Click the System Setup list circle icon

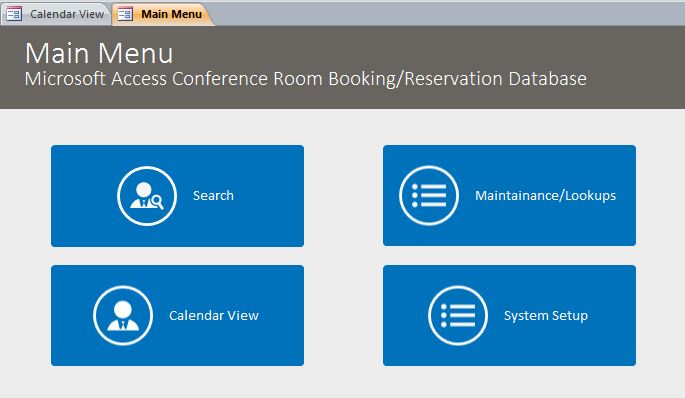pyautogui.click(x=457, y=315)
